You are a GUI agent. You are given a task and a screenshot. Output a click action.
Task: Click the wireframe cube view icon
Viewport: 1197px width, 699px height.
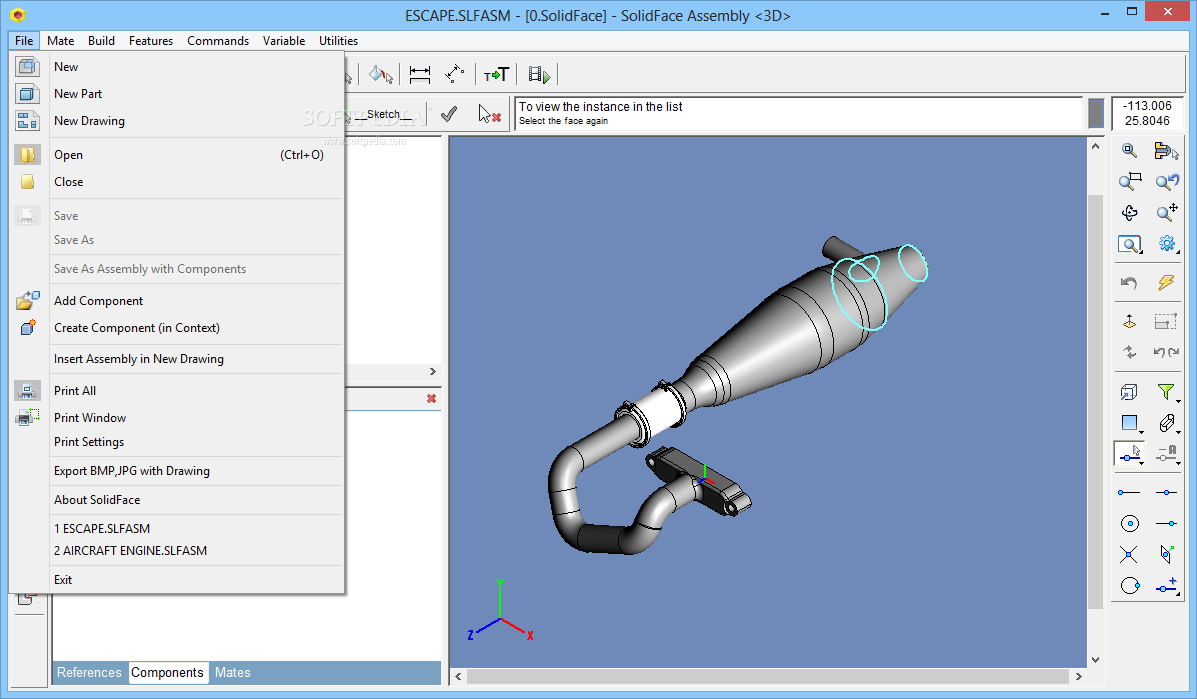click(x=1129, y=392)
